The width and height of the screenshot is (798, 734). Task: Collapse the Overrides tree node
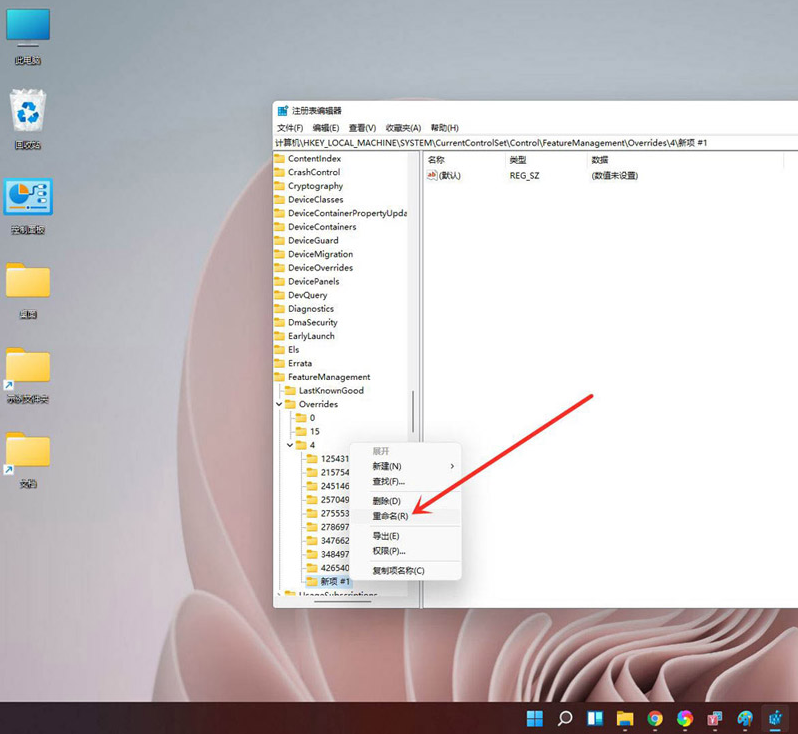(x=279, y=404)
